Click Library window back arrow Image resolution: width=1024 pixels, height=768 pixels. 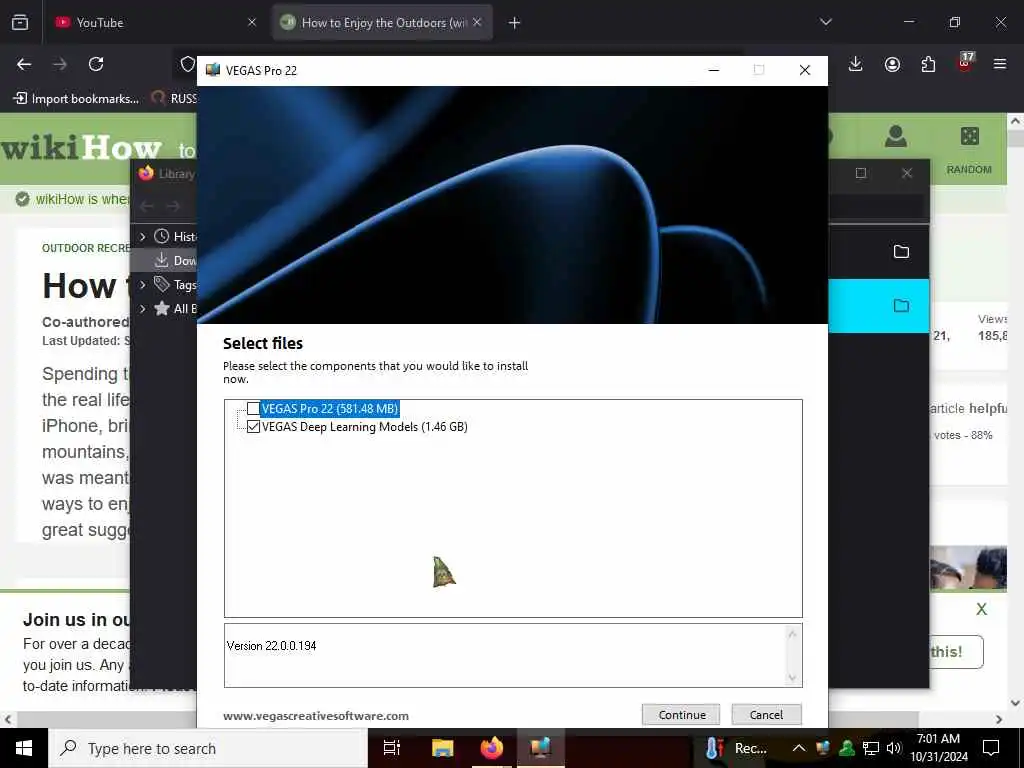pyautogui.click(x=147, y=206)
